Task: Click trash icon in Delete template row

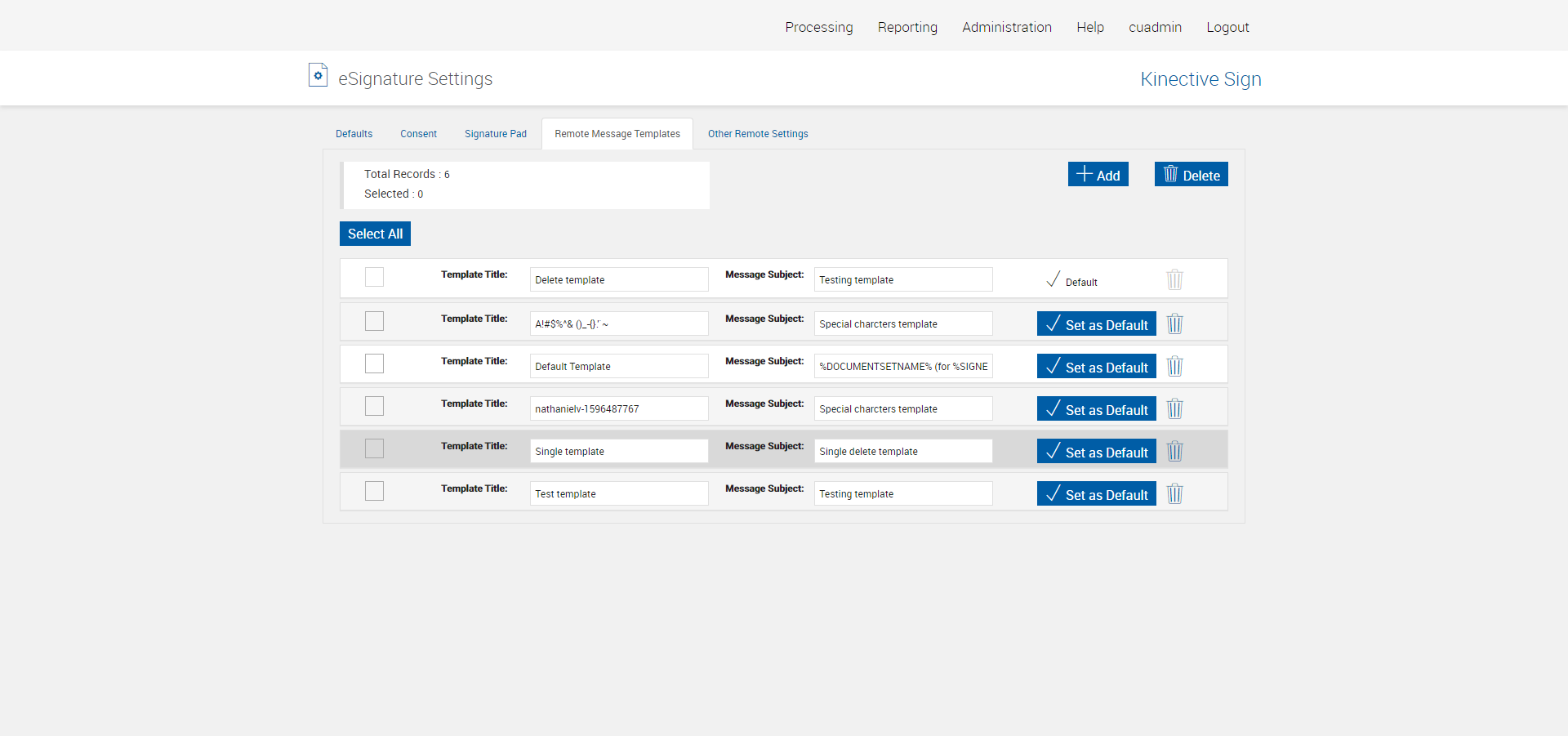Action: [1174, 279]
